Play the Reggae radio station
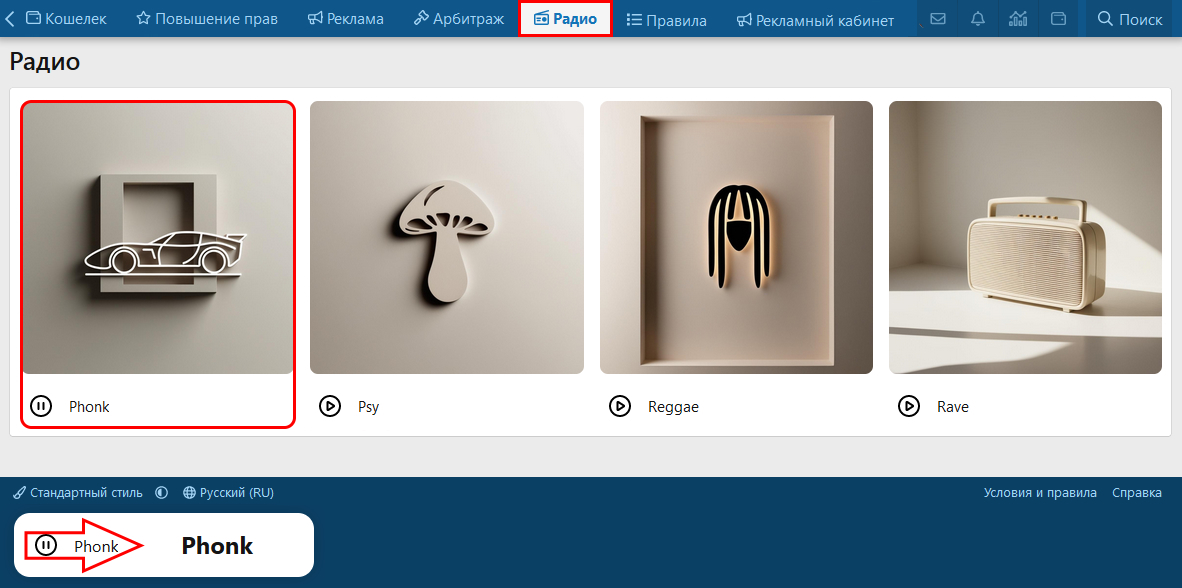The image size is (1182, 588). tap(620, 406)
